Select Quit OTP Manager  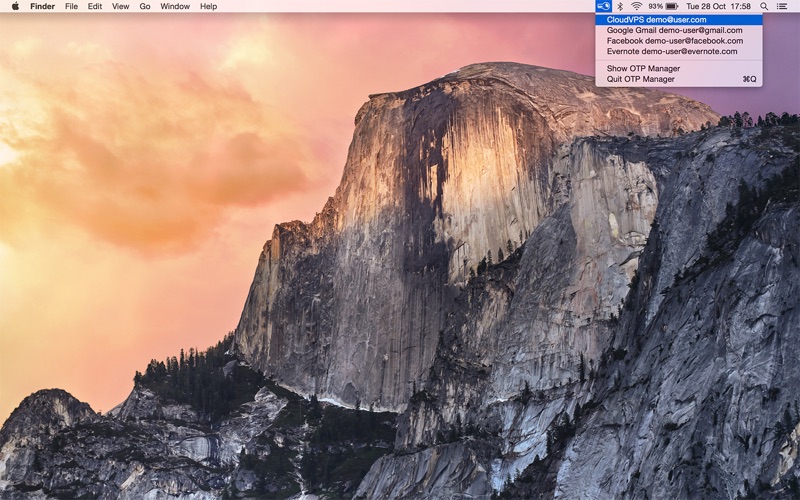[679, 79]
